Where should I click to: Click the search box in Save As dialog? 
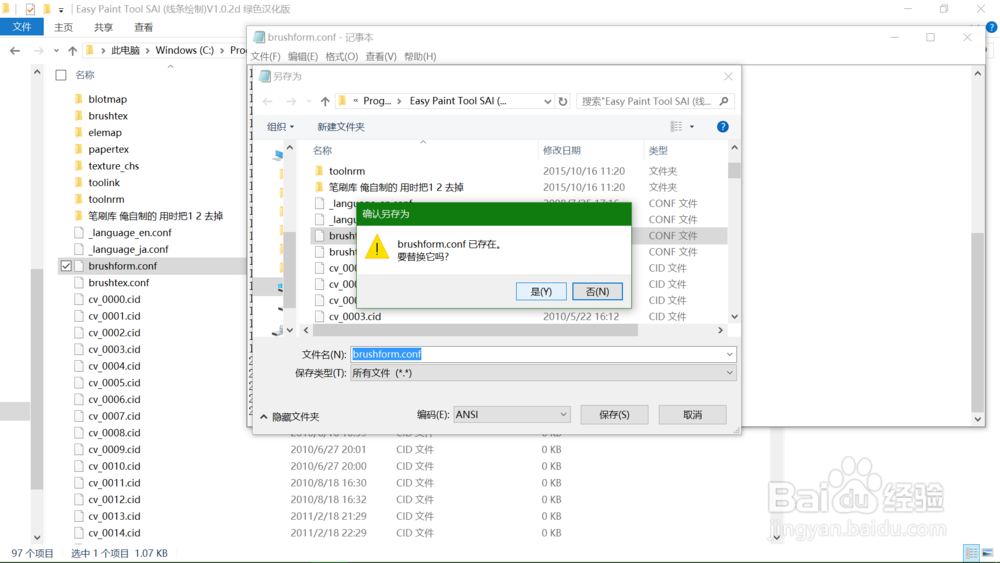[648, 101]
